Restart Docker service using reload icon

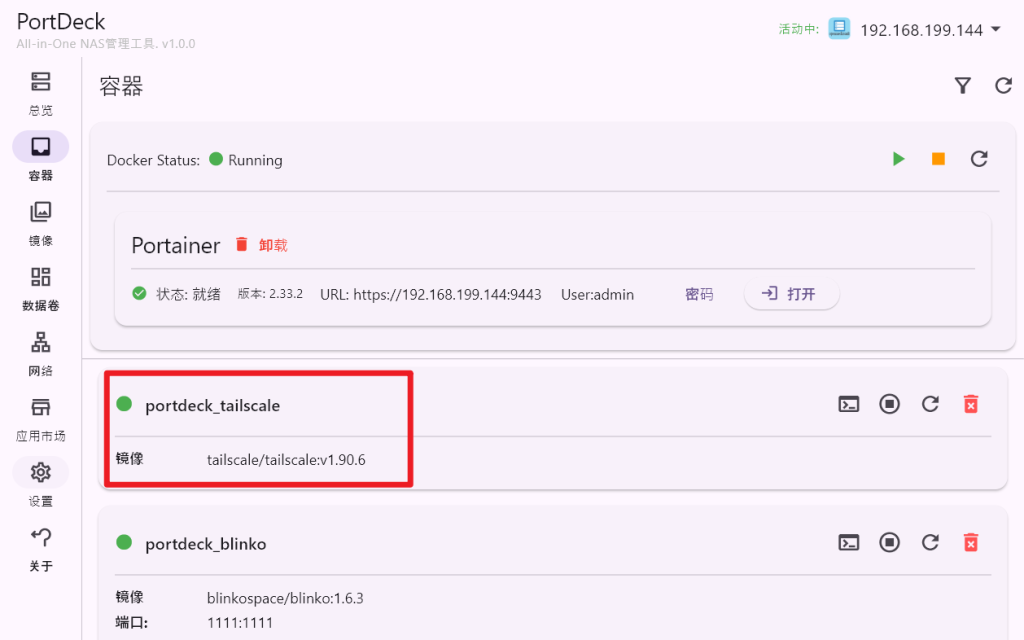(x=979, y=159)
